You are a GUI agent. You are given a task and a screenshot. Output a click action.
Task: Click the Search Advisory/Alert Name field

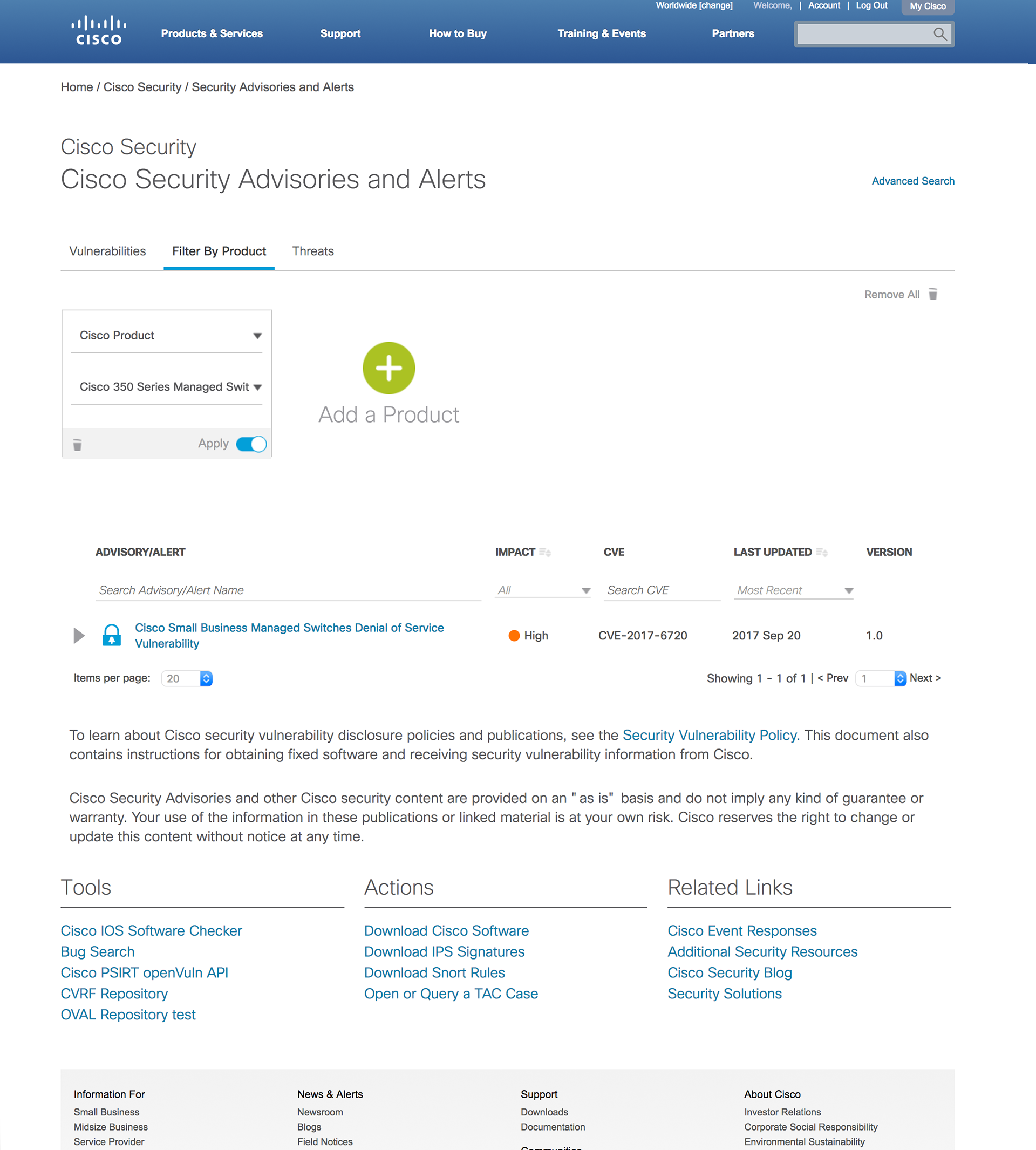[288, 590]
